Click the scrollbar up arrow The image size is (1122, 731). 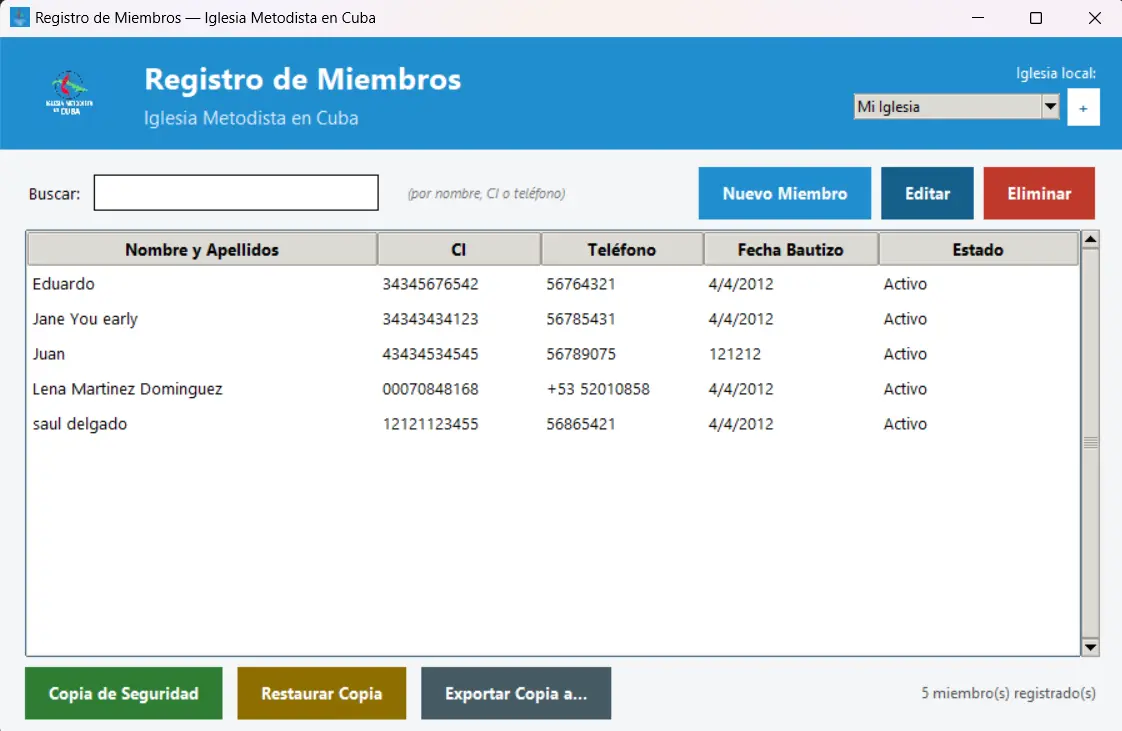(x=1090, y=240)
